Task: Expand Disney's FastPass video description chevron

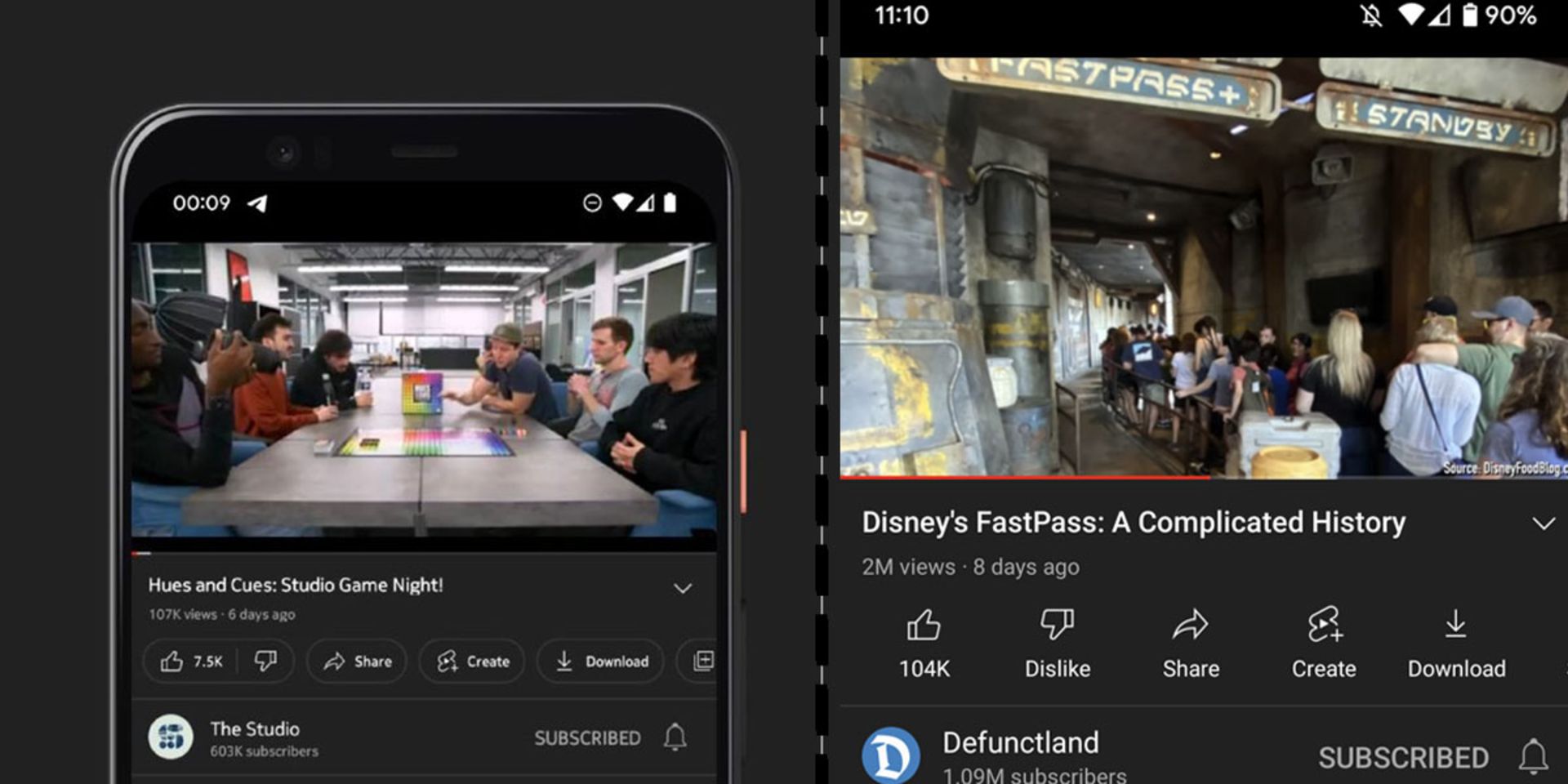Action: tap(1543, 523)
